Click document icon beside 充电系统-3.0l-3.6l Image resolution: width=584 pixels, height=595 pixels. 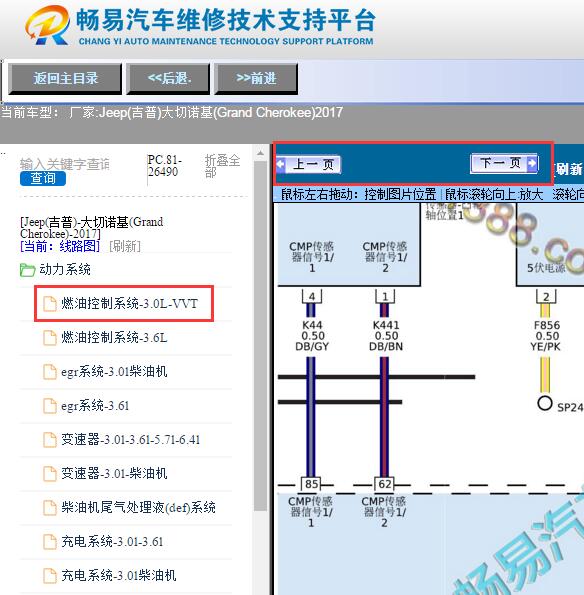[50, 542]
